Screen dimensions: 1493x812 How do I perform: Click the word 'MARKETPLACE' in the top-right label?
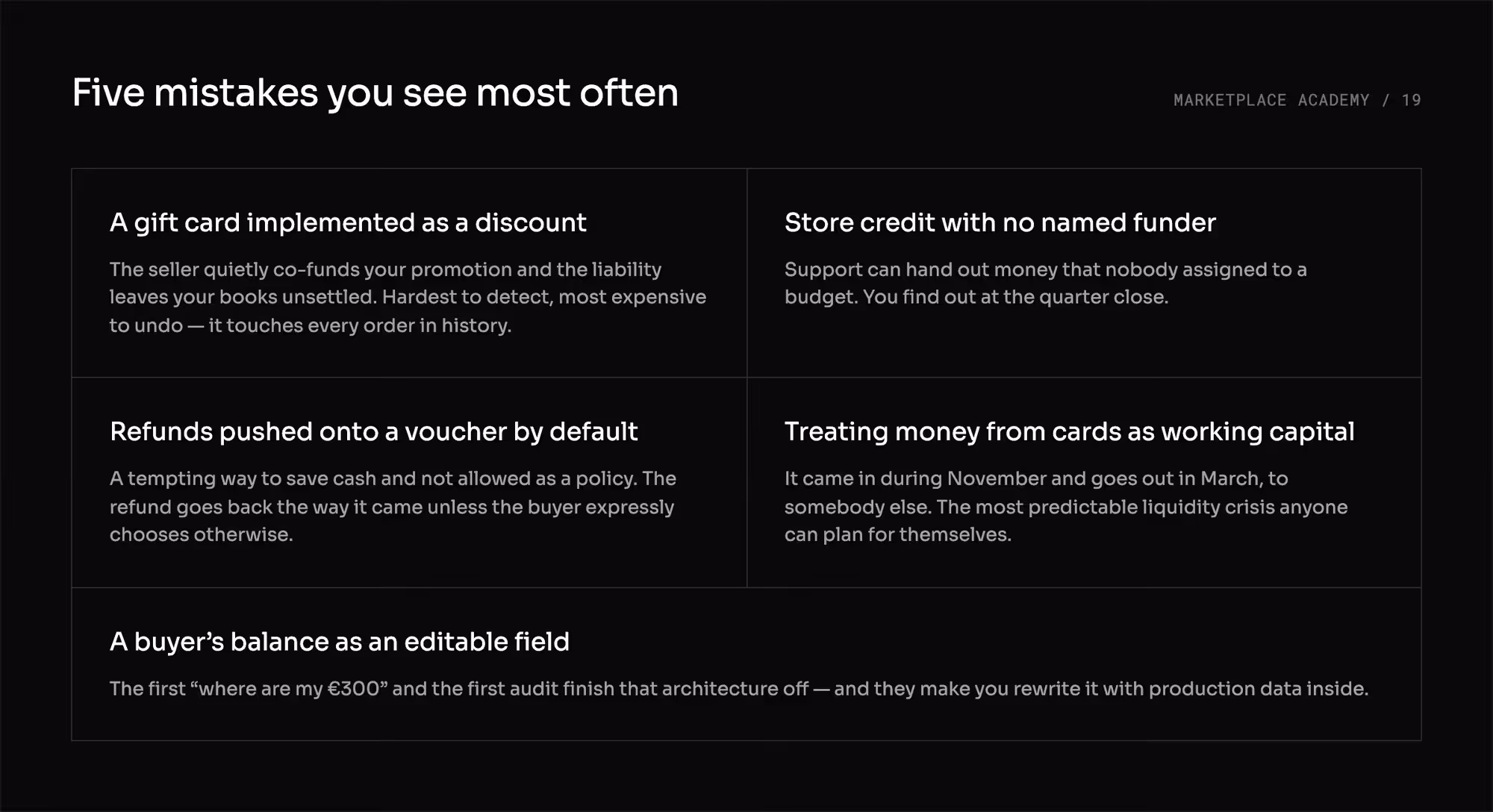[1229, 100]
